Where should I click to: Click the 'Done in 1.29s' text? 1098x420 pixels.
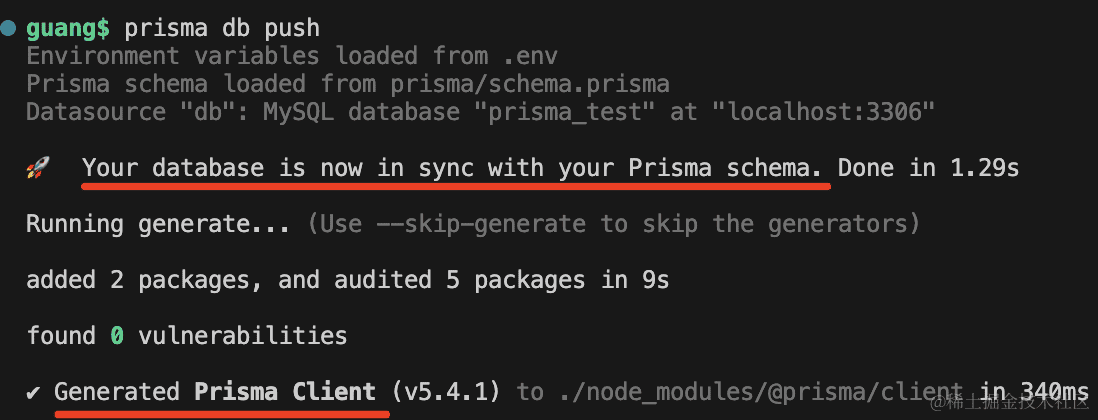[929, 168]
